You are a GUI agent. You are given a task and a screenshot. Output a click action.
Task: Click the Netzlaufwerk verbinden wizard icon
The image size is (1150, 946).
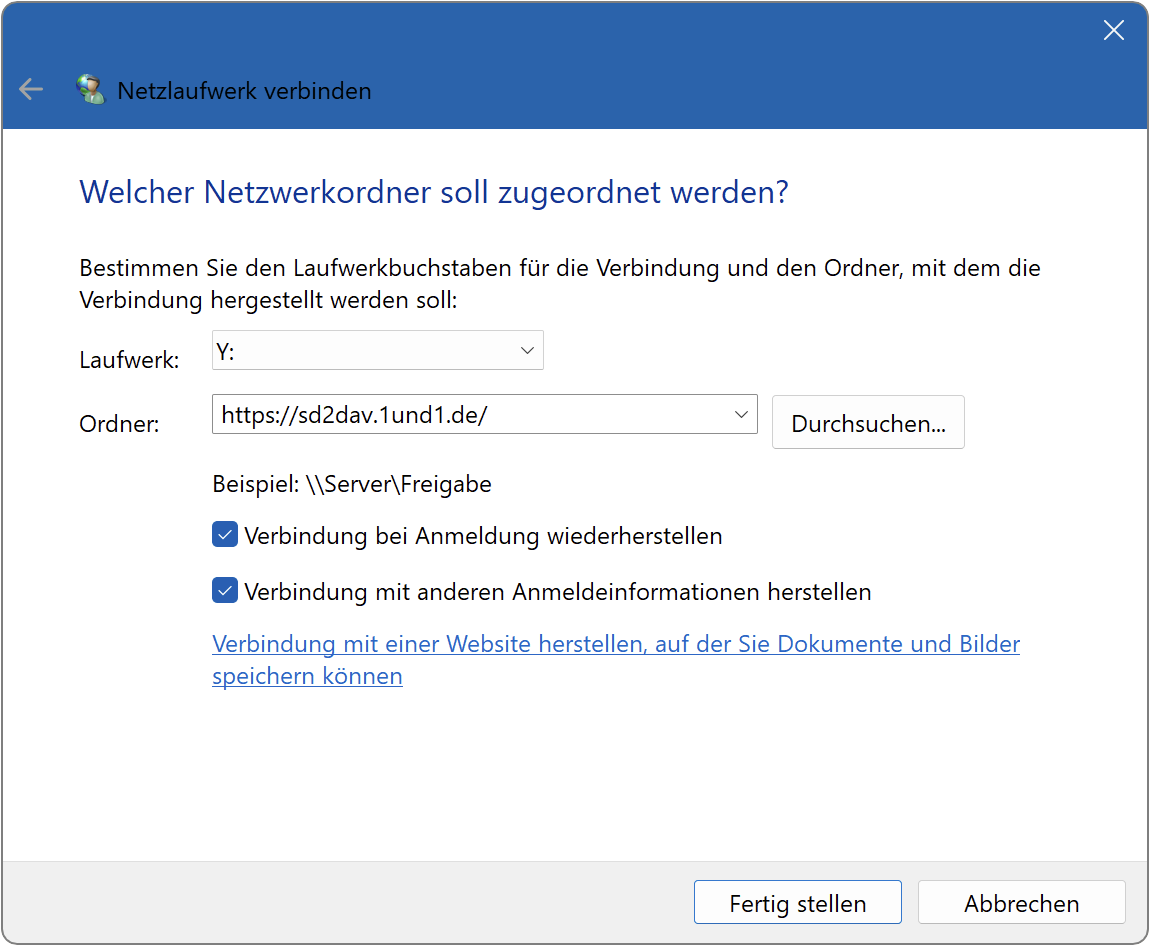(91, 88)
